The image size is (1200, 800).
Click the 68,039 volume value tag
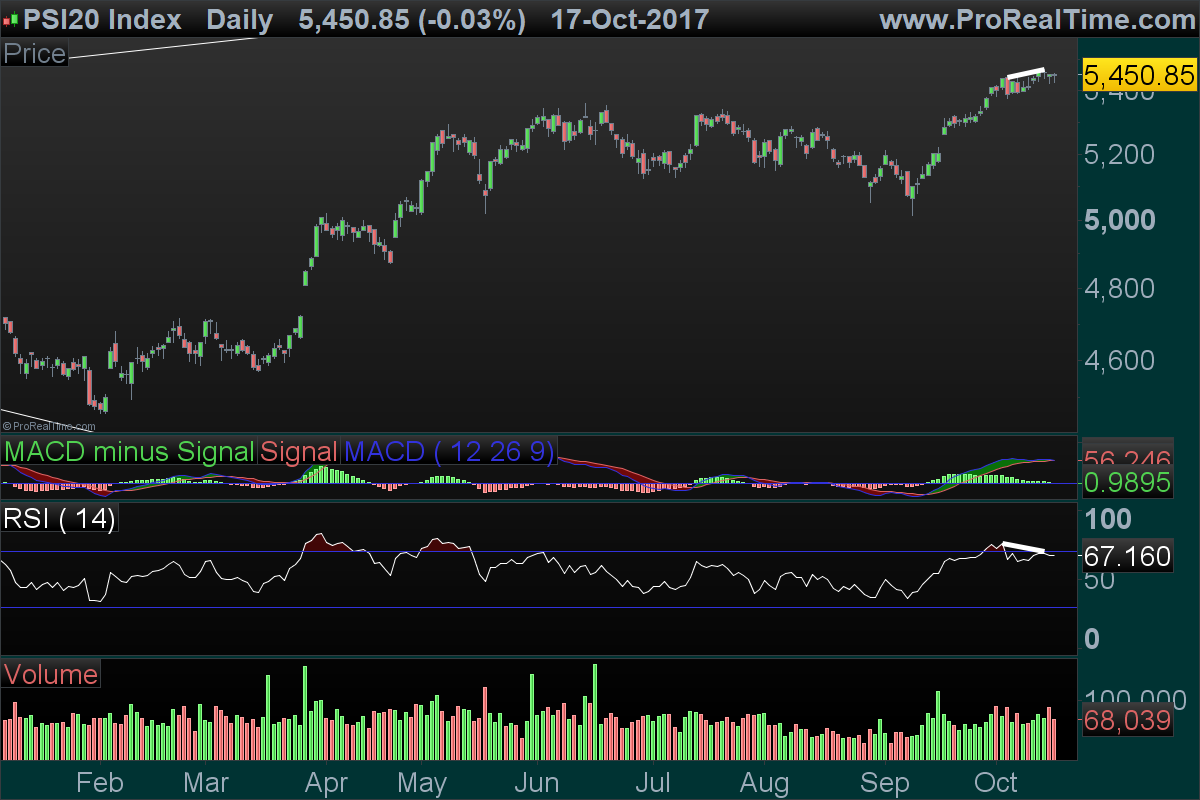tap(1128, 720)
